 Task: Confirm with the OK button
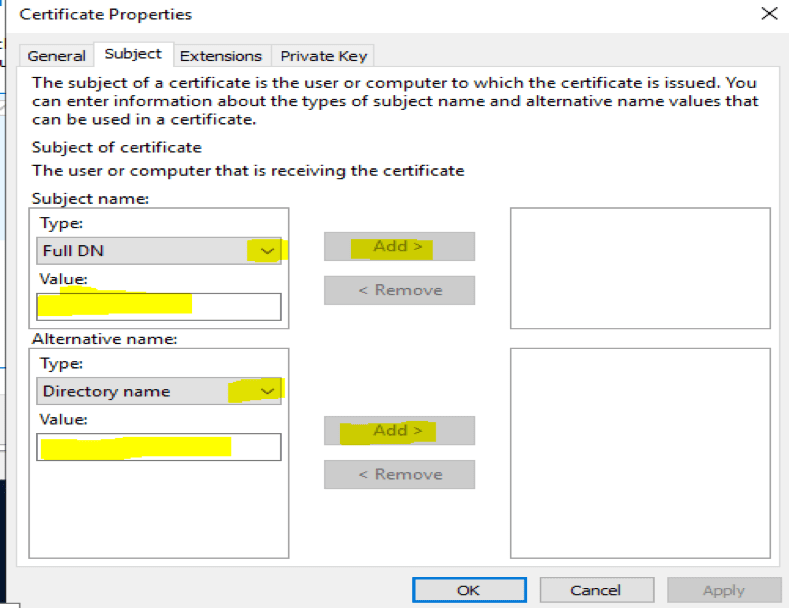pos(468,590)
